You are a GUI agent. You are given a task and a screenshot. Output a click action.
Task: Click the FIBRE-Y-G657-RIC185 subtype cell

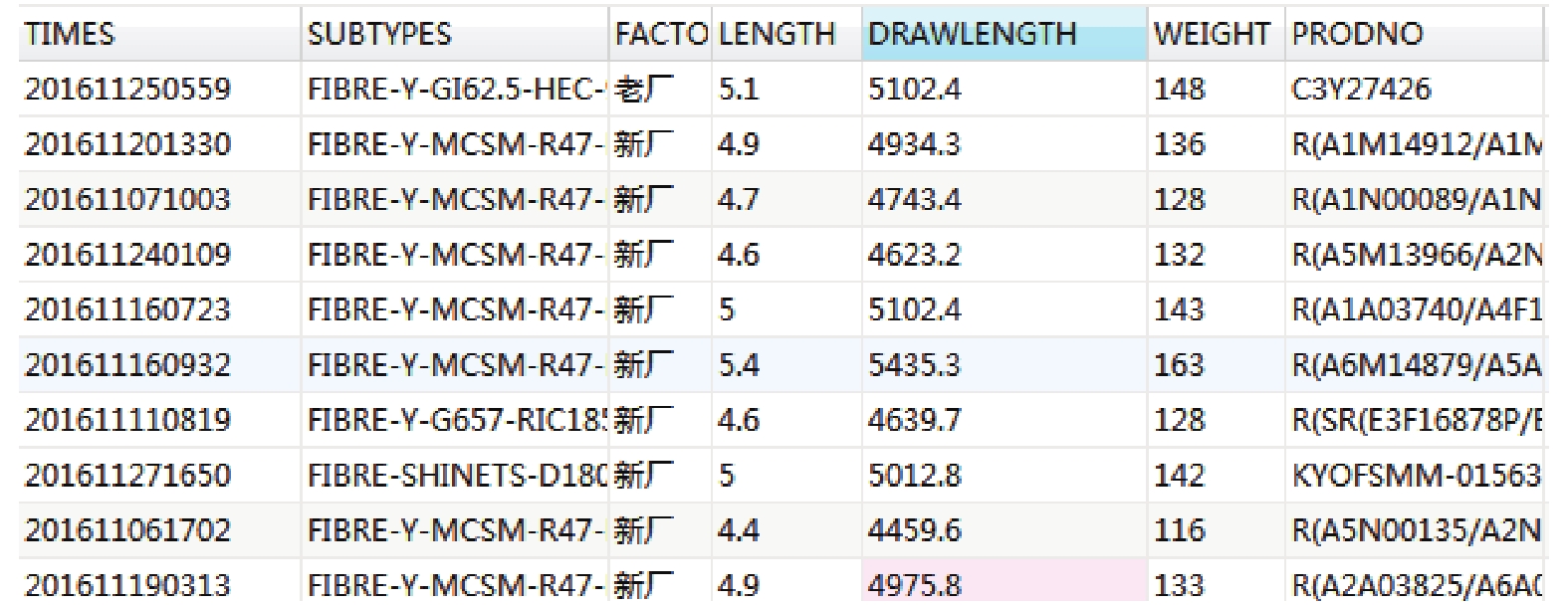tap(455, 420)
